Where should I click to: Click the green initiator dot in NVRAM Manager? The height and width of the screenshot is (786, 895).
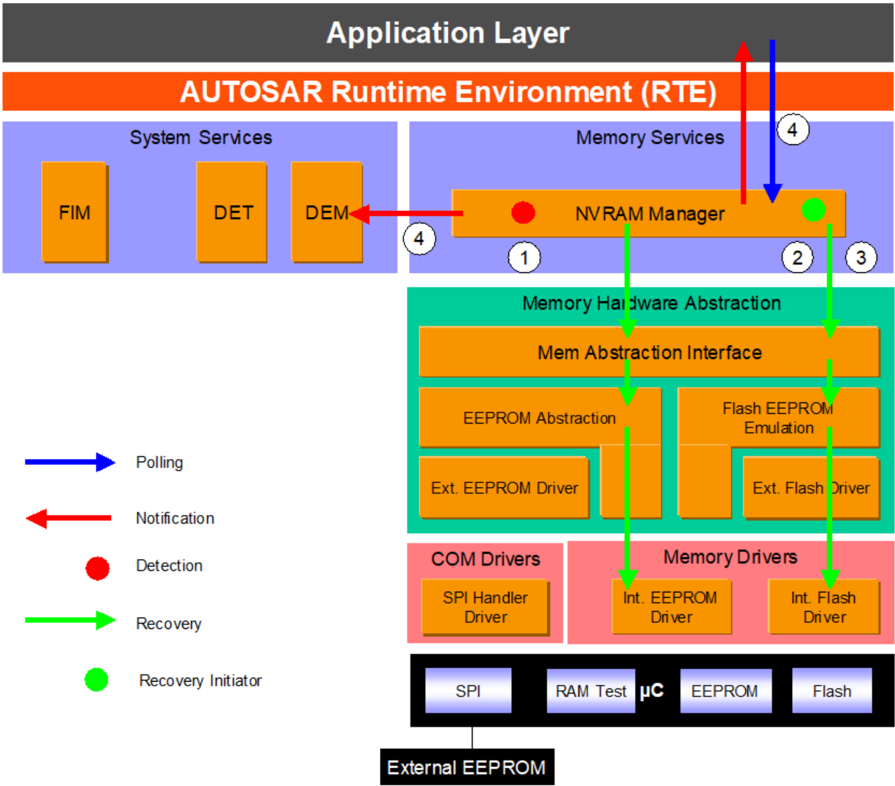[813, 209]
